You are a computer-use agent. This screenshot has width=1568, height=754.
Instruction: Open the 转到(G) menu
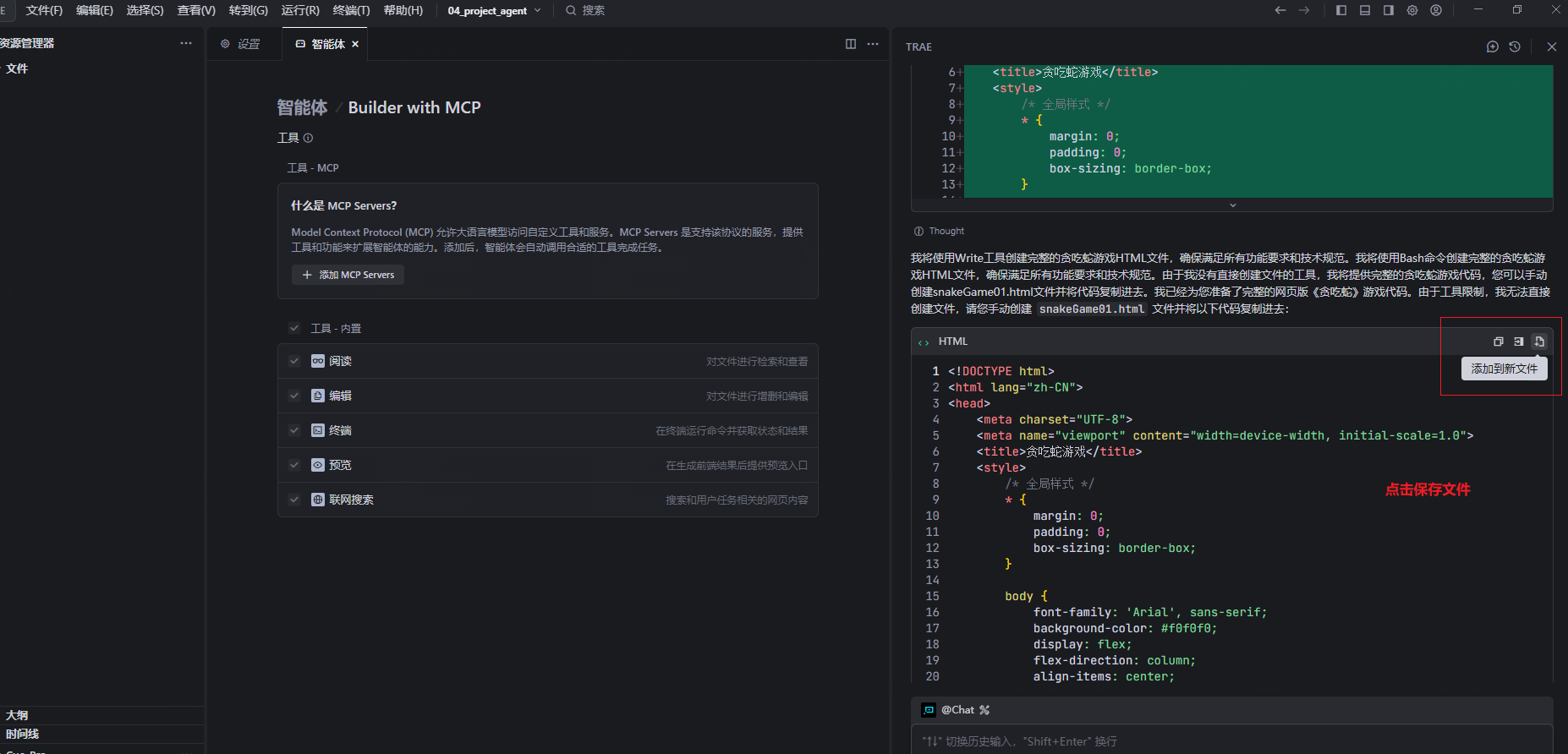249,10
